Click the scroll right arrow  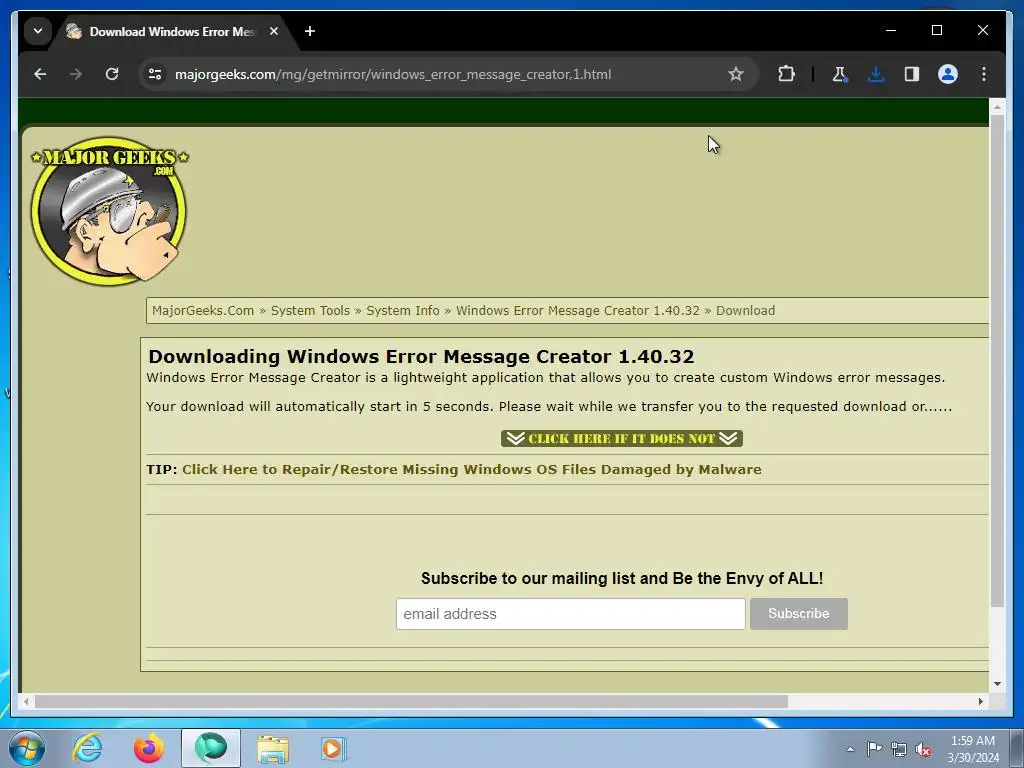(x=980, y=701)
